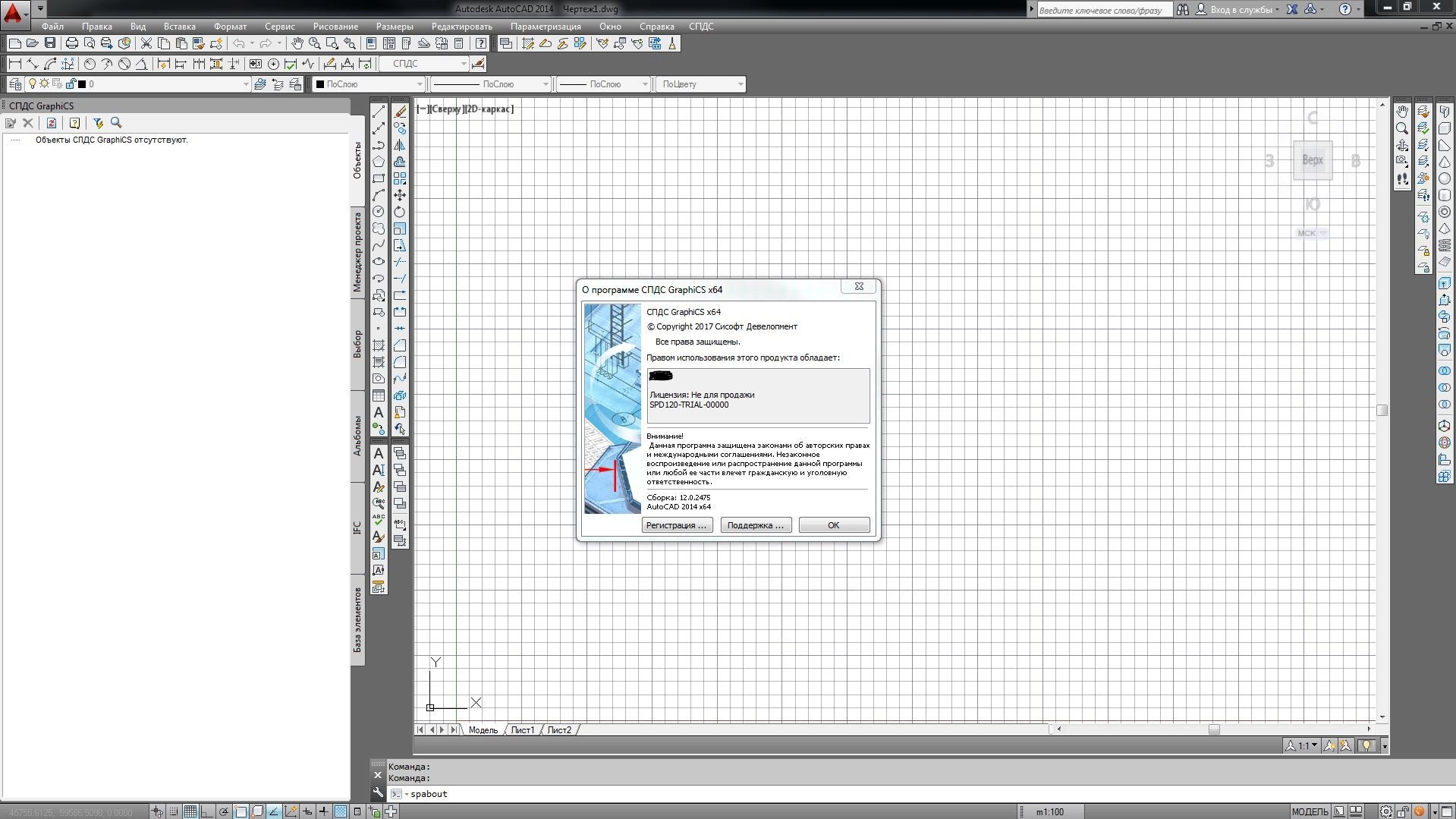Click the Fillet modify tool
The height and width of the screenshot is (819, 1456).
(x=400, y=362)
